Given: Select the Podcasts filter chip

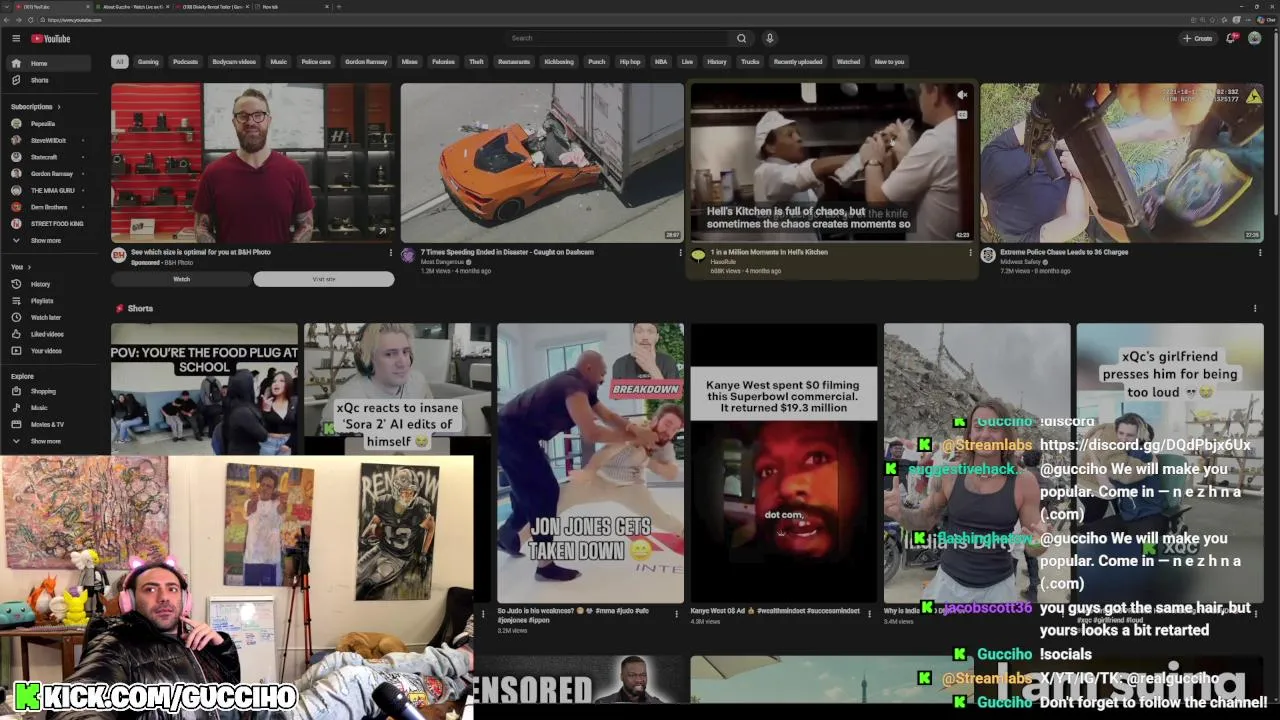Looking at the screenshot, I should pyautogui.click(x=185, y=62).
